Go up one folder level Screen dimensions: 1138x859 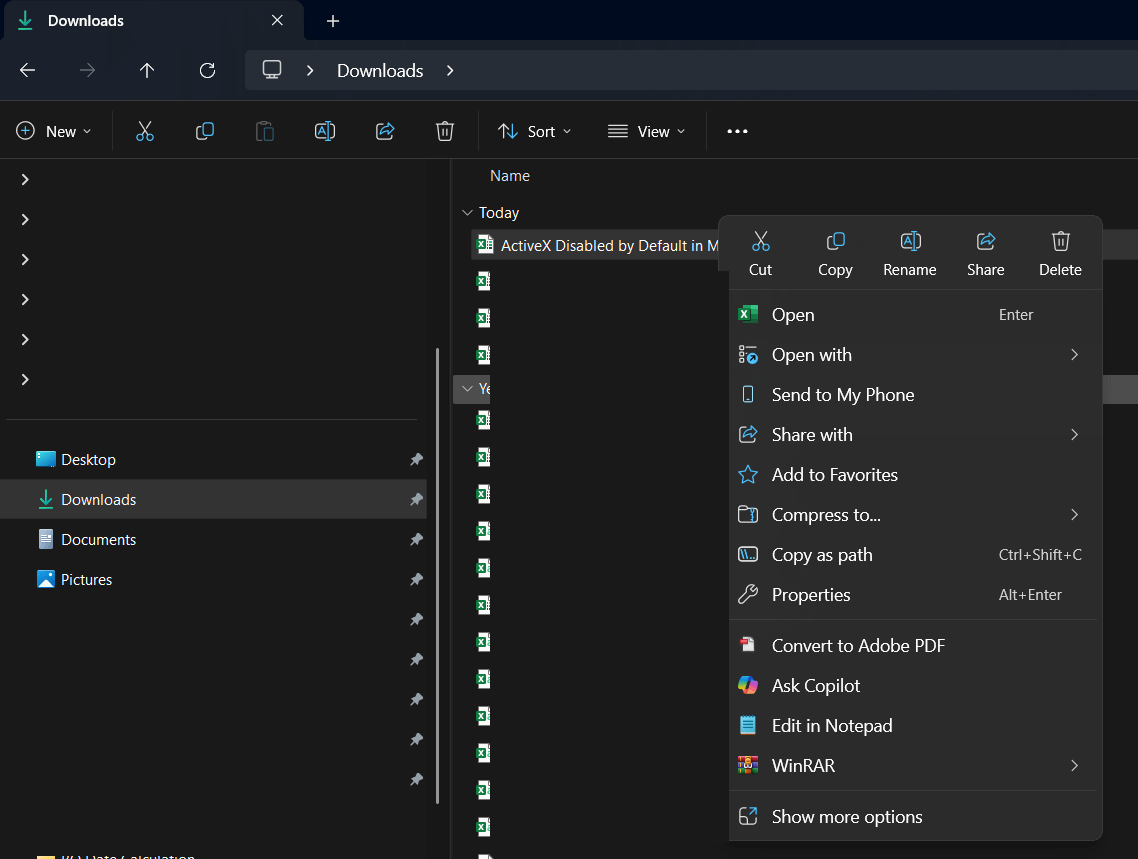coord(147,70)
